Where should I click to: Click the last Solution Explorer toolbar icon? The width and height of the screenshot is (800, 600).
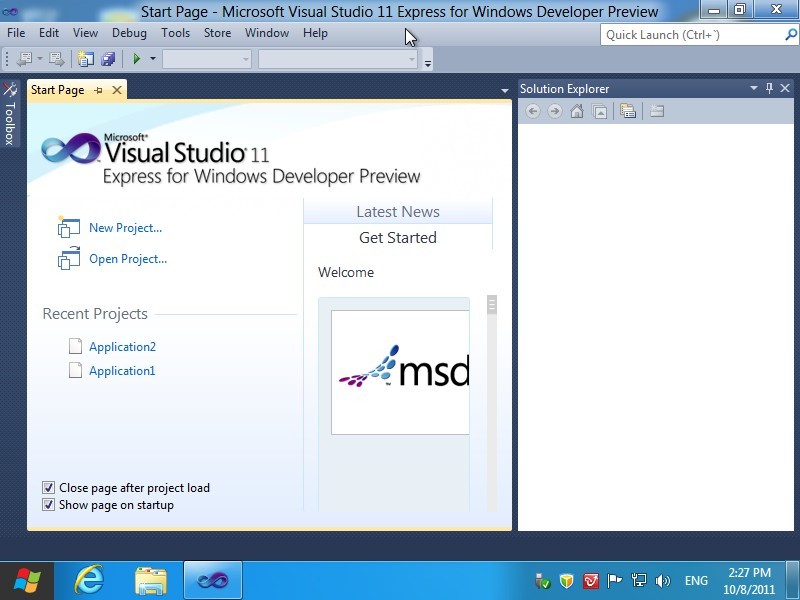(x=657, y=111)
